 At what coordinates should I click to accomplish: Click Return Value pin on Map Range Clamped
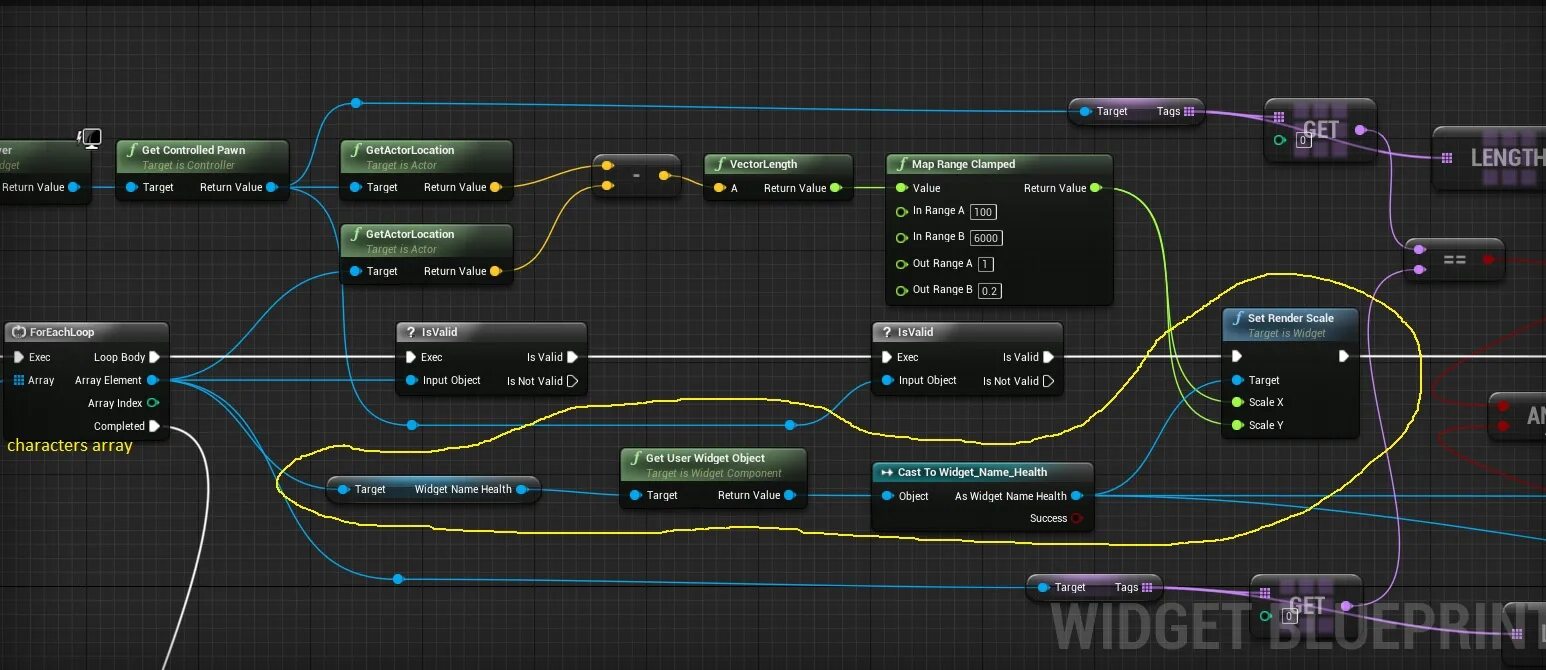point(1096,187)
